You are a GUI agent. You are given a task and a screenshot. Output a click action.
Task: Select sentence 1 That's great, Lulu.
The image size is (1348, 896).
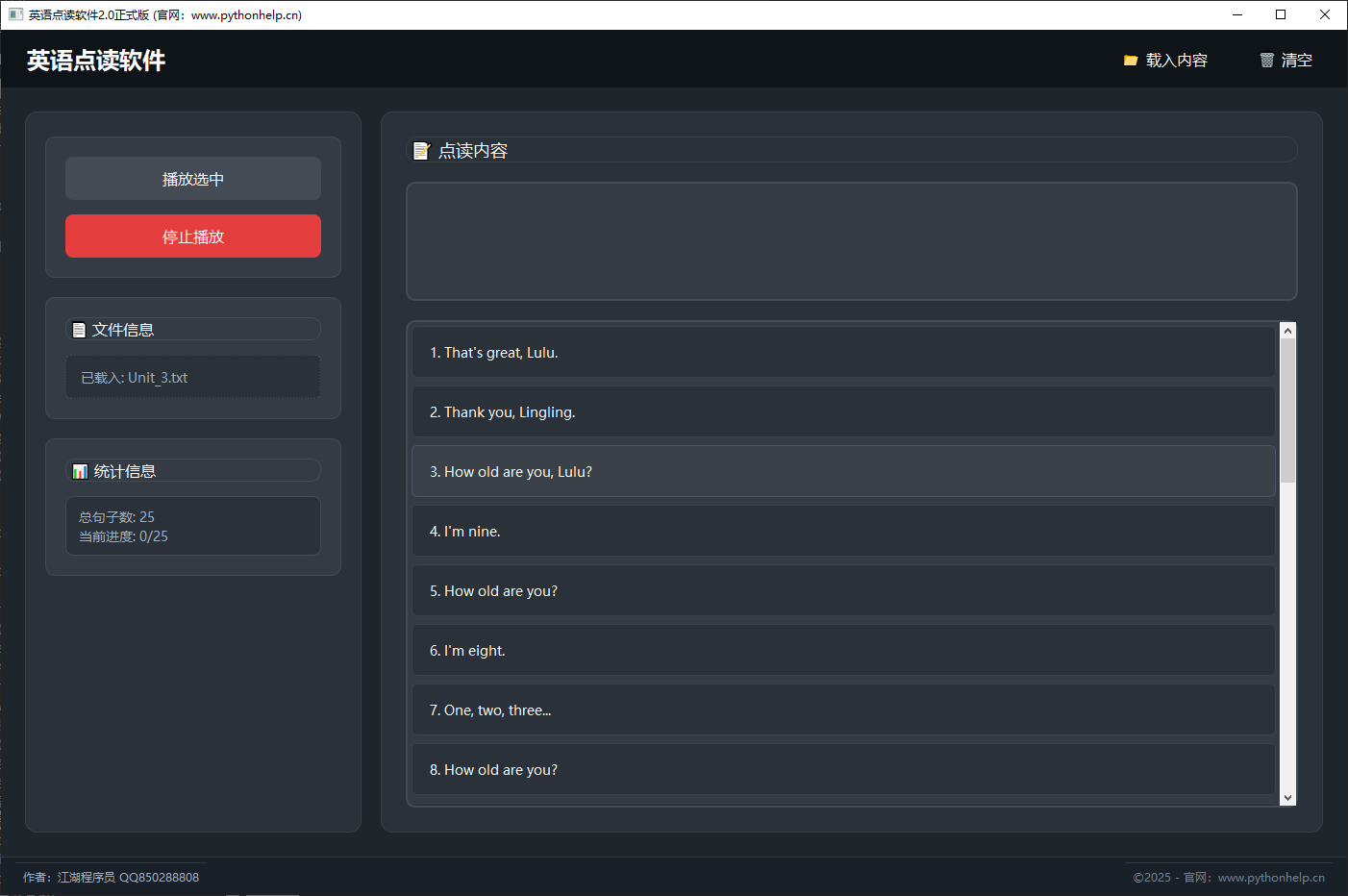pos(843,353)
